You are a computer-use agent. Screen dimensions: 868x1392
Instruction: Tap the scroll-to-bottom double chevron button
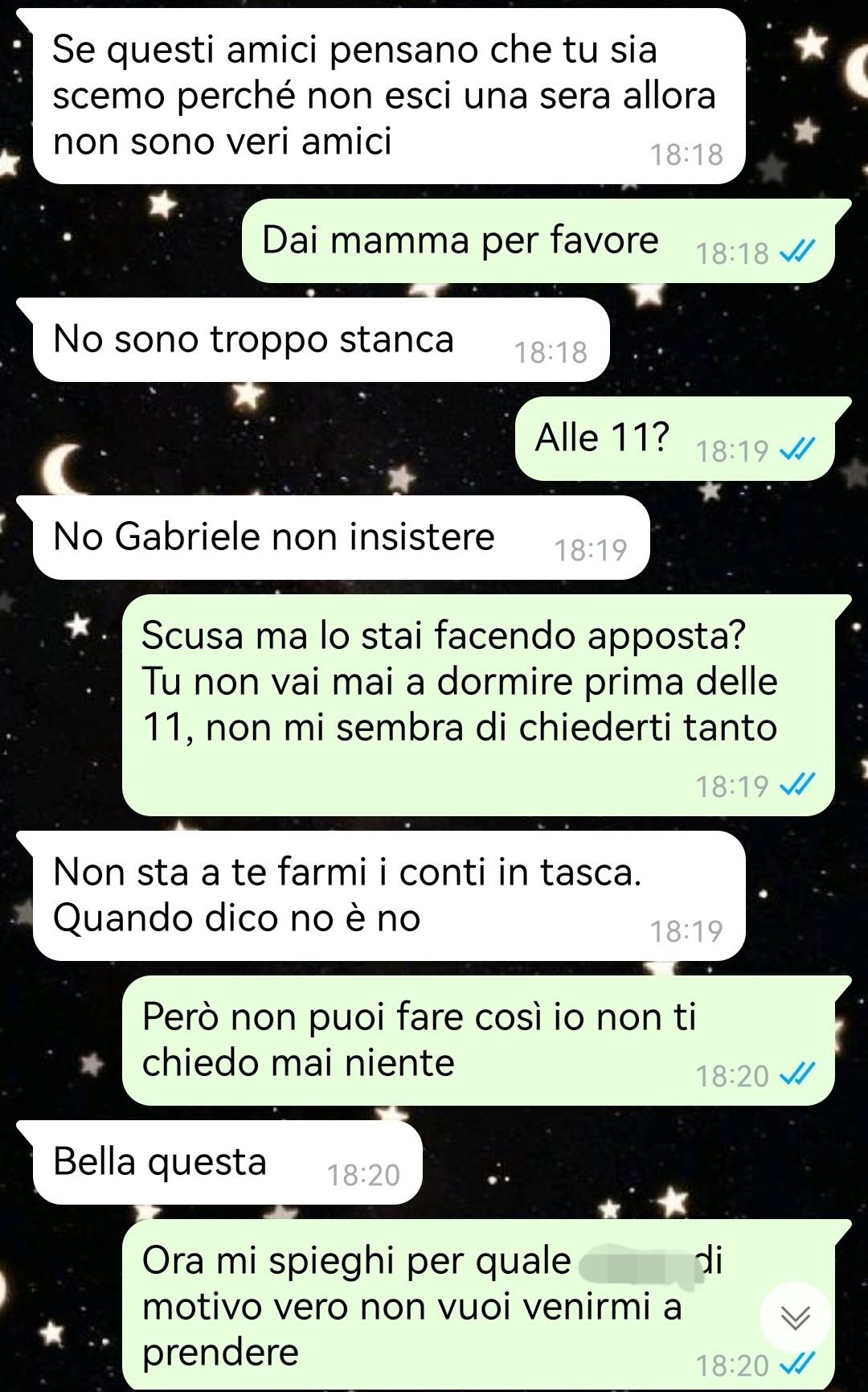tap(795, 1317)
